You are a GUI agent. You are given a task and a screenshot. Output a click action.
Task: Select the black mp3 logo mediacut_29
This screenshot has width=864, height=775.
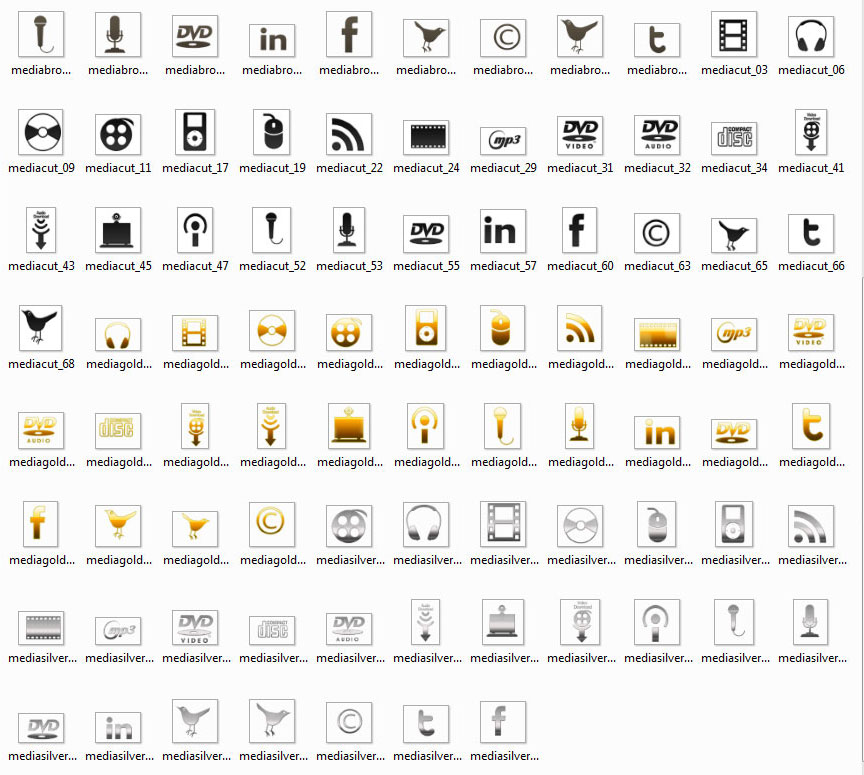503,141
